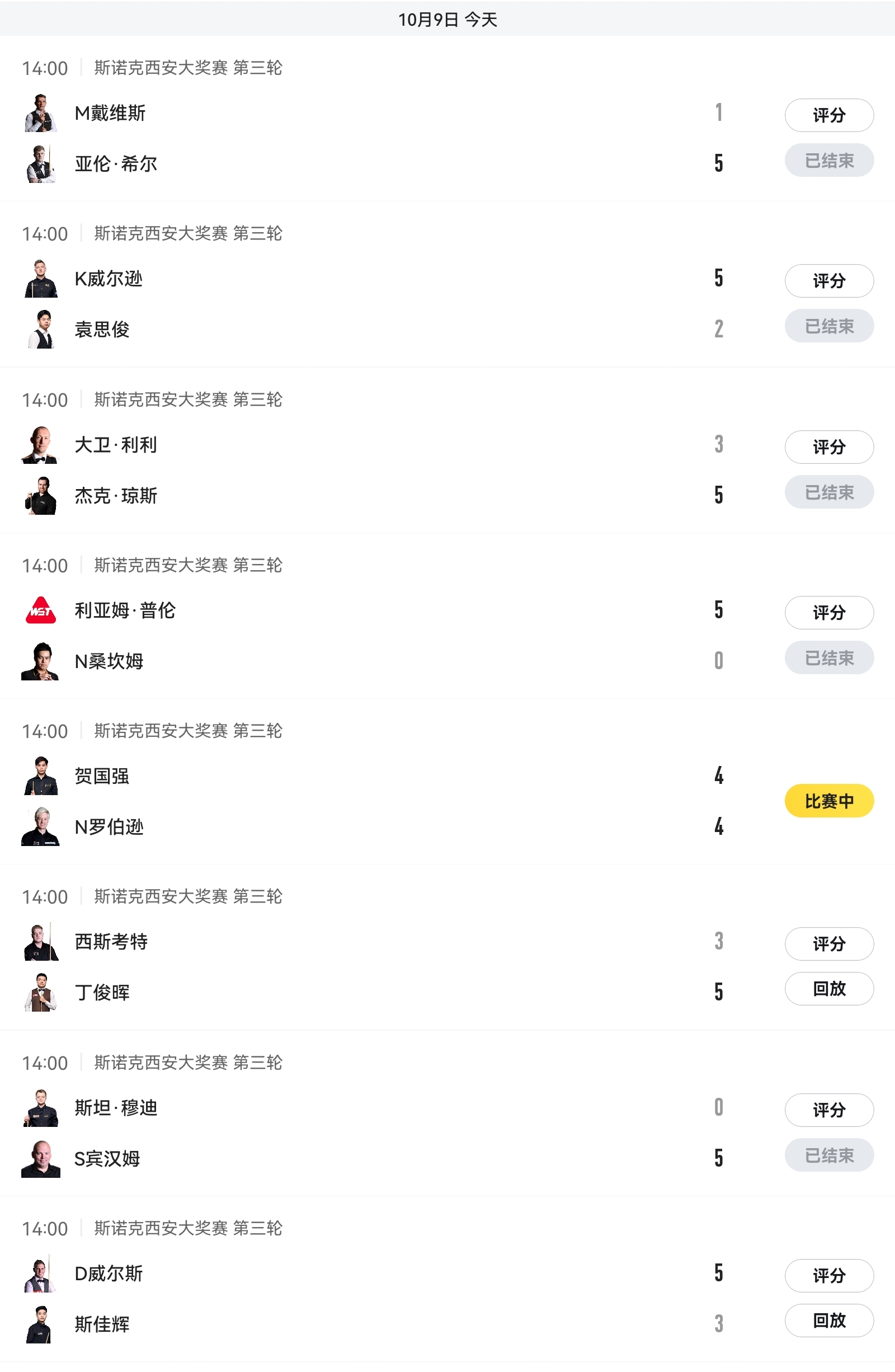Click 评分 for 利亚姆·普伦 vs N桑坎姆 match
Viewport: 895px width, 1372px height.
(829, 612)
